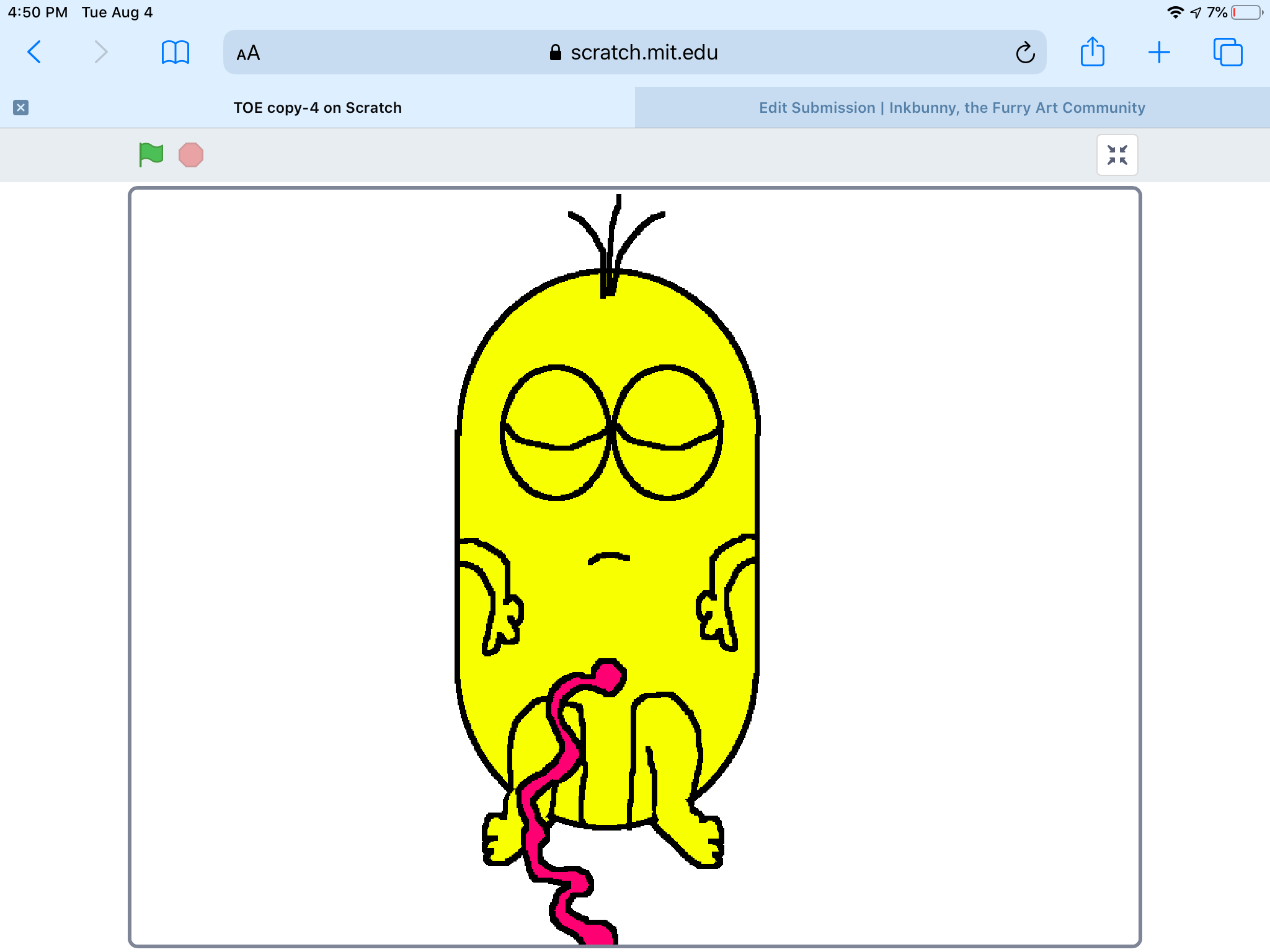The width and height of the screenshot is (1270, 952).
Task: Close the TOE copy-4 tab
Action: coord(20,108)
